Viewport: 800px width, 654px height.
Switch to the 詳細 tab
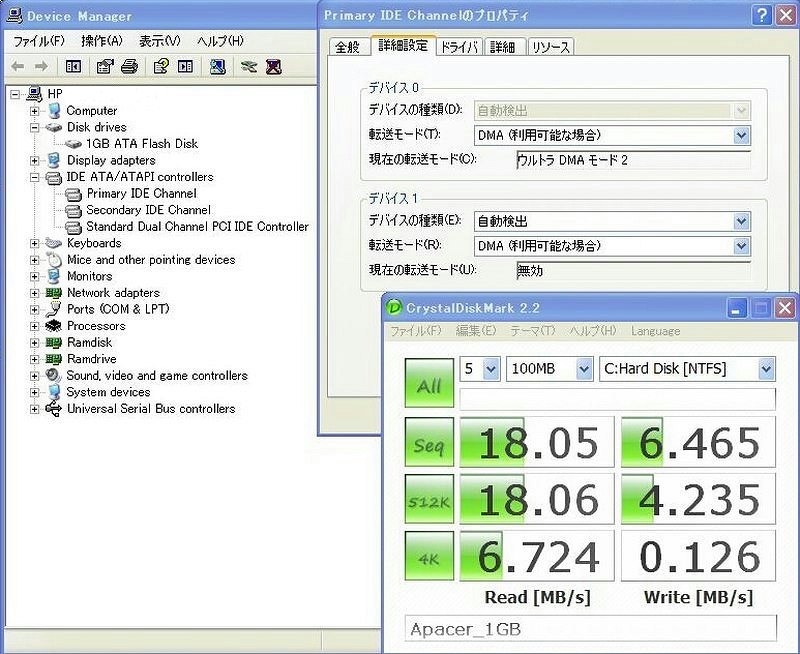[503, 47]
